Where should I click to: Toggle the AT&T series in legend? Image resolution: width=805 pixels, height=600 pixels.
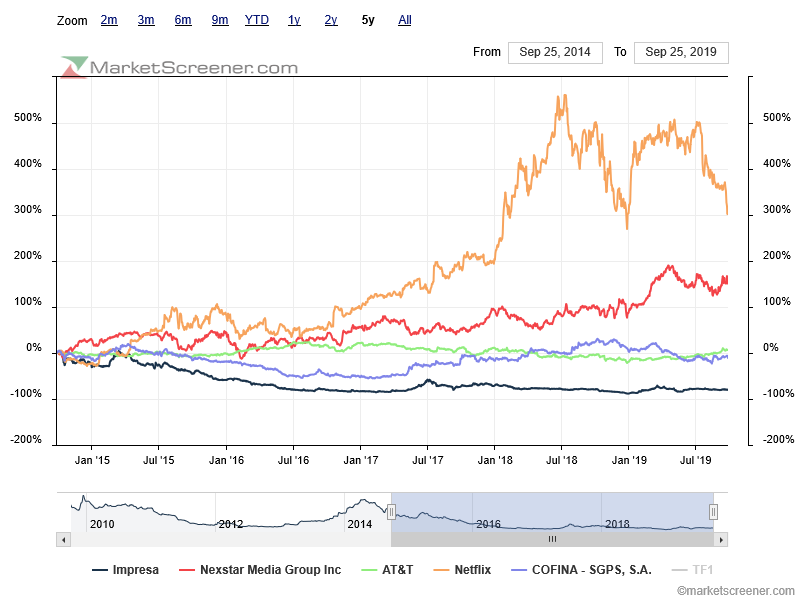(387, 570)
